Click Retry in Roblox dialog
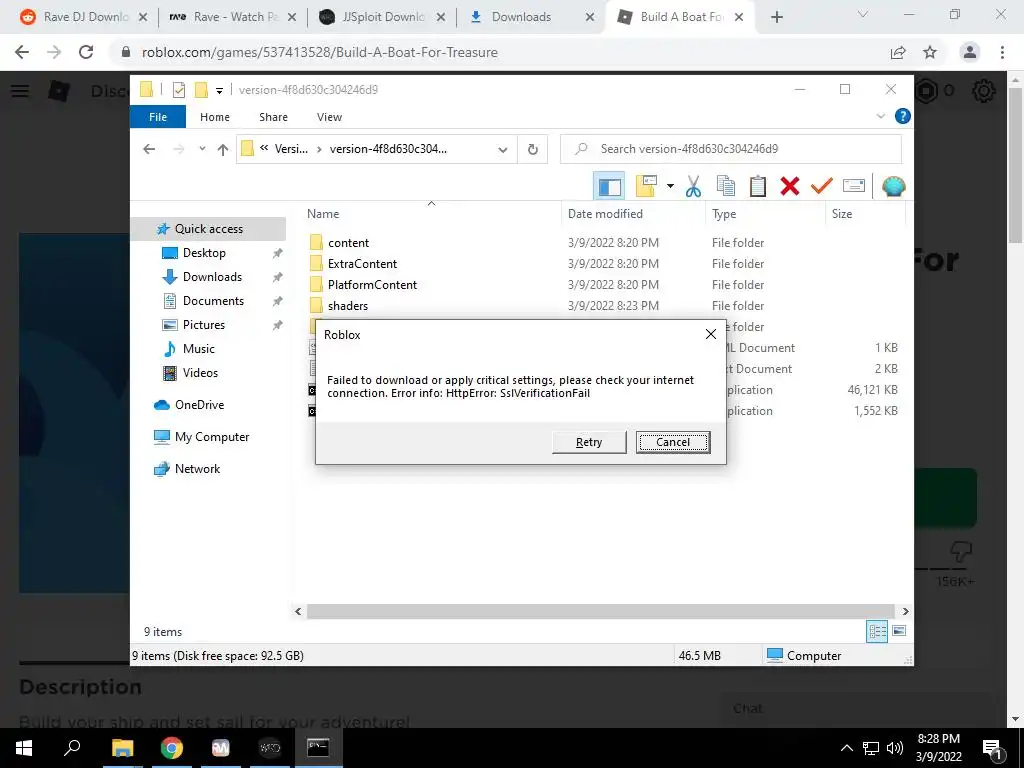1024x768 pixels. 589,442
